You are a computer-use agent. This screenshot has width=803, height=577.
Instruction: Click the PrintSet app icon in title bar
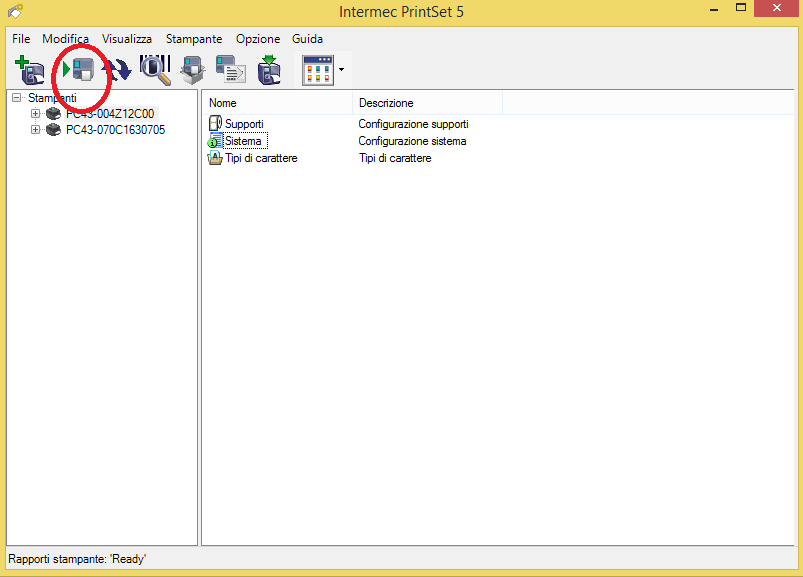point(15,11)
